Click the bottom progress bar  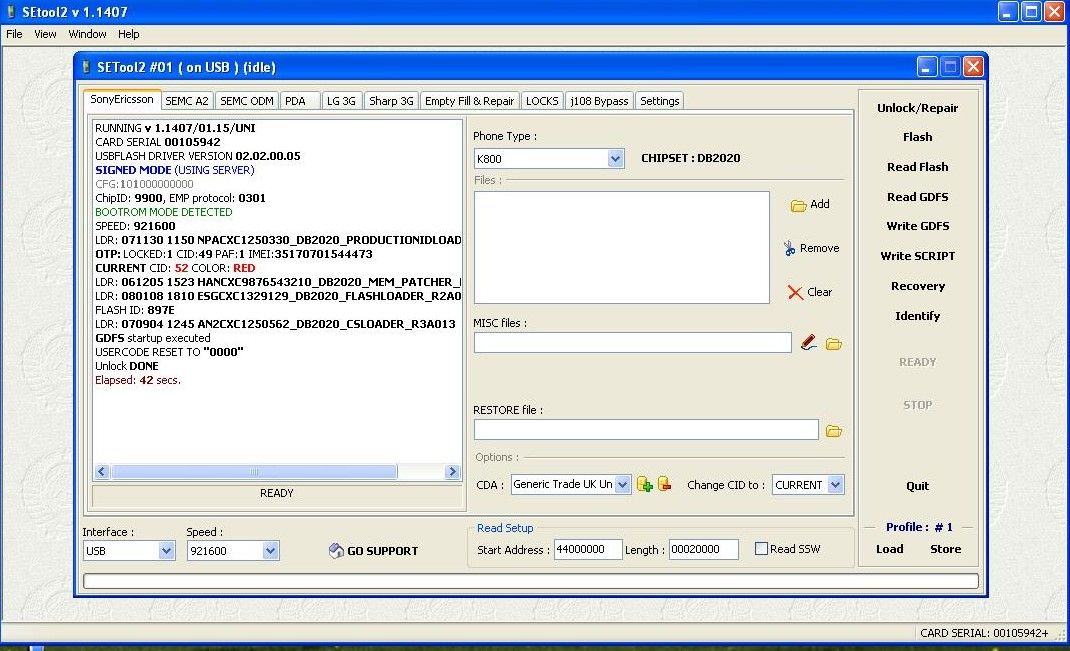(x=531, y=581)
